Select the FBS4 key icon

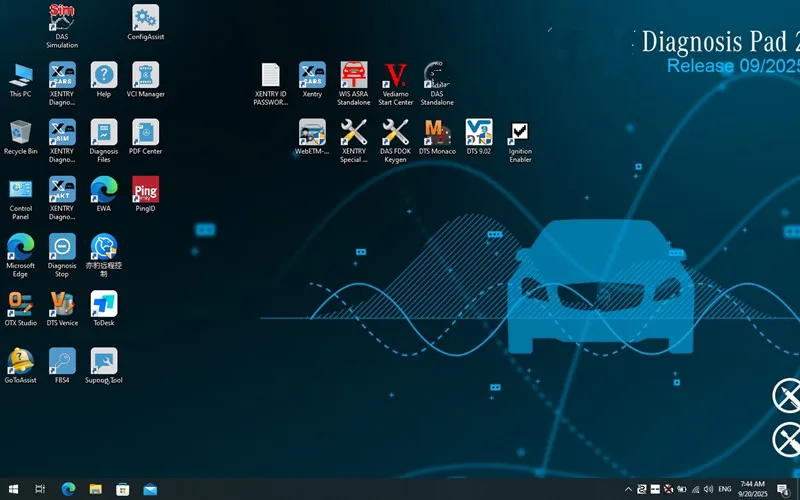pyautogui.click(x=62, y=365)
